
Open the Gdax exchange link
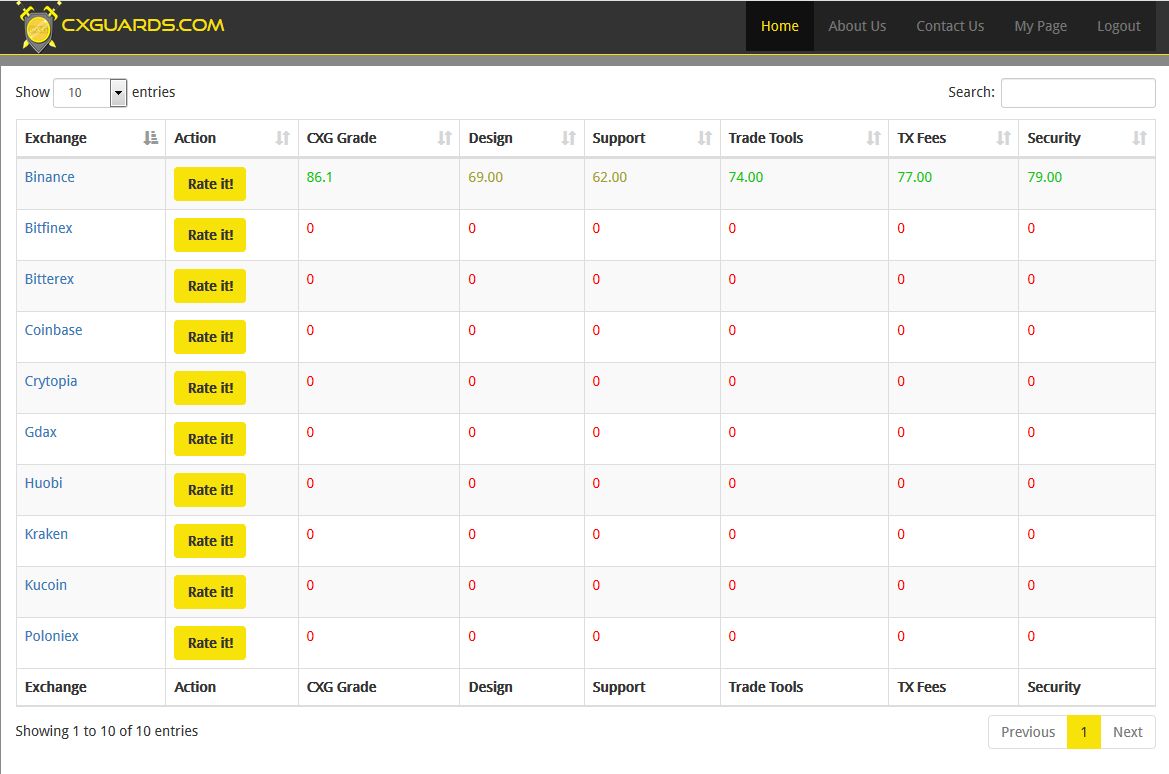point(41,432)
